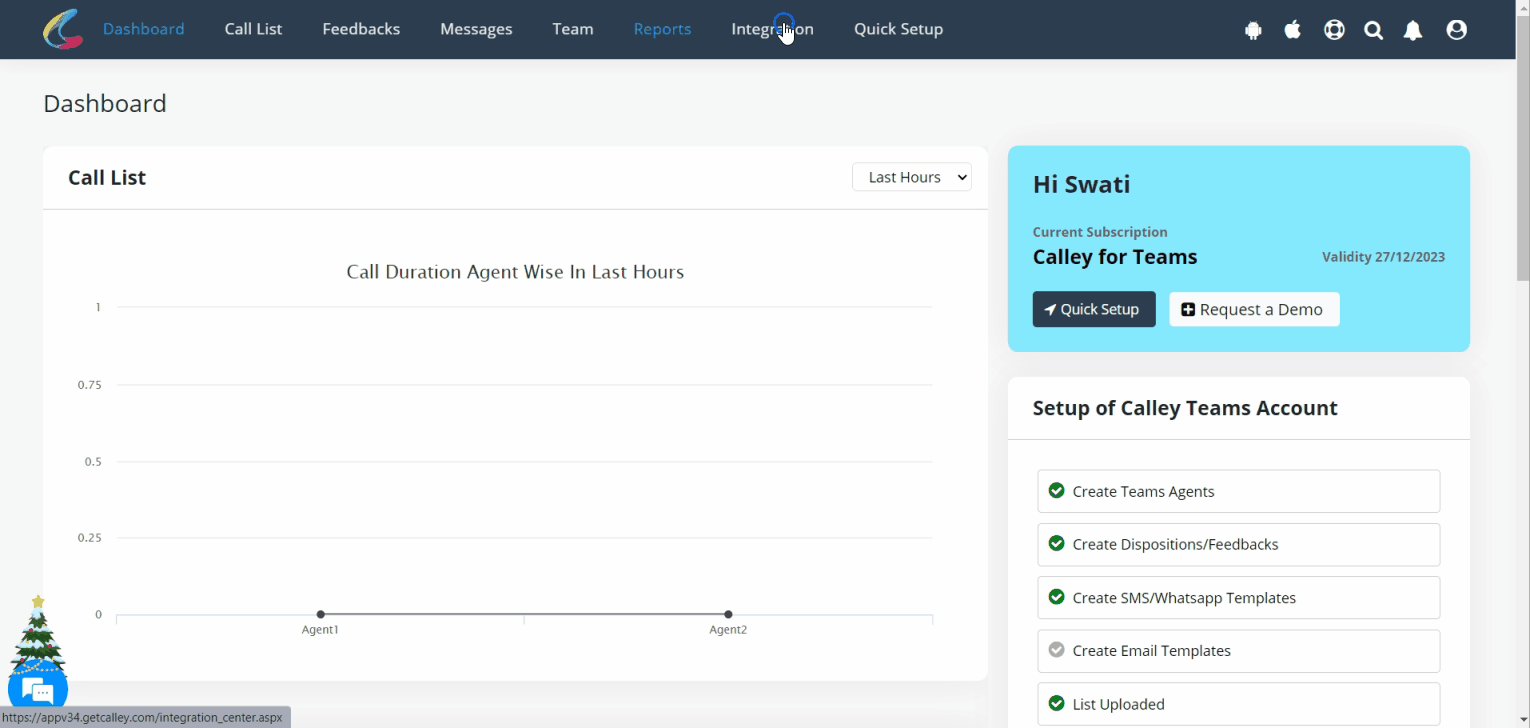Click the 'Current Subscription' label

[1100, 232]
